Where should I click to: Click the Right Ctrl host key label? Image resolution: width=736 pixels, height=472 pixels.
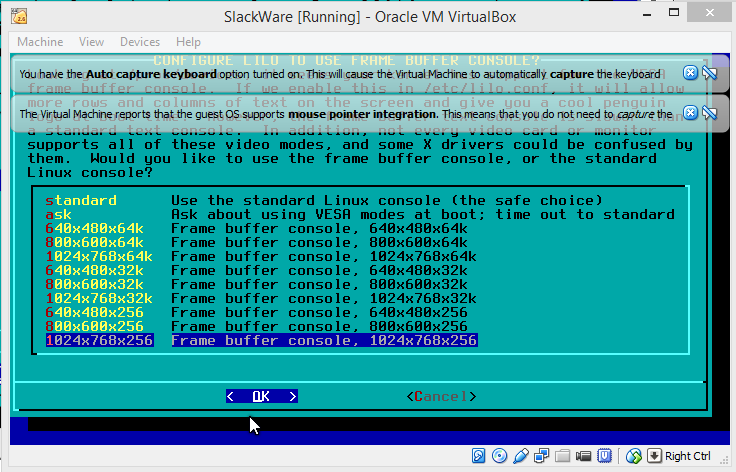(688, 456)
